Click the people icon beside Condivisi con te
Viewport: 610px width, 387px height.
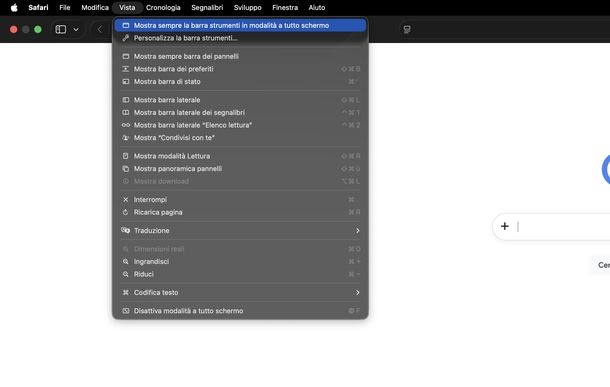pyautogui.click(x=126, y=138)
